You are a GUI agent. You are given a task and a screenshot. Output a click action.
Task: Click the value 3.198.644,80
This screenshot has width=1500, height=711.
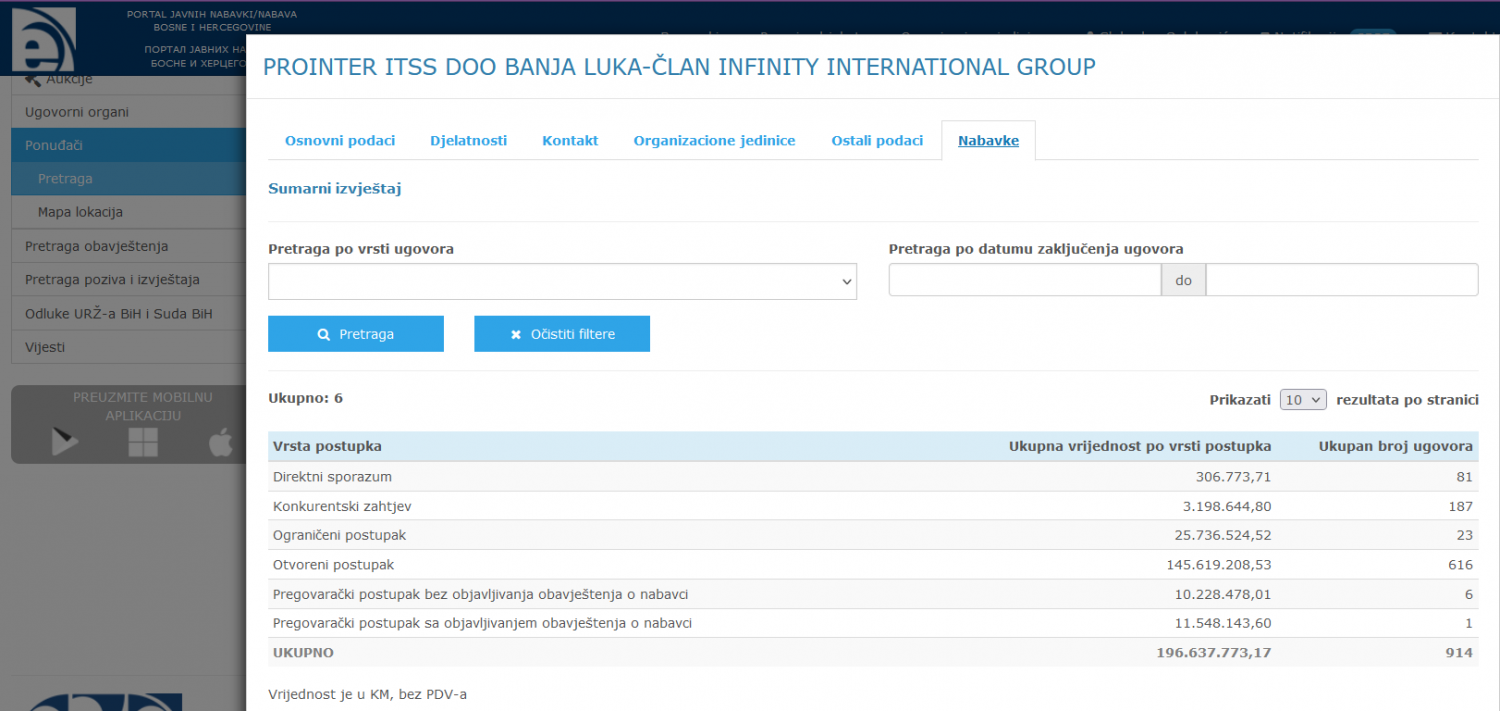[1227, 506]
